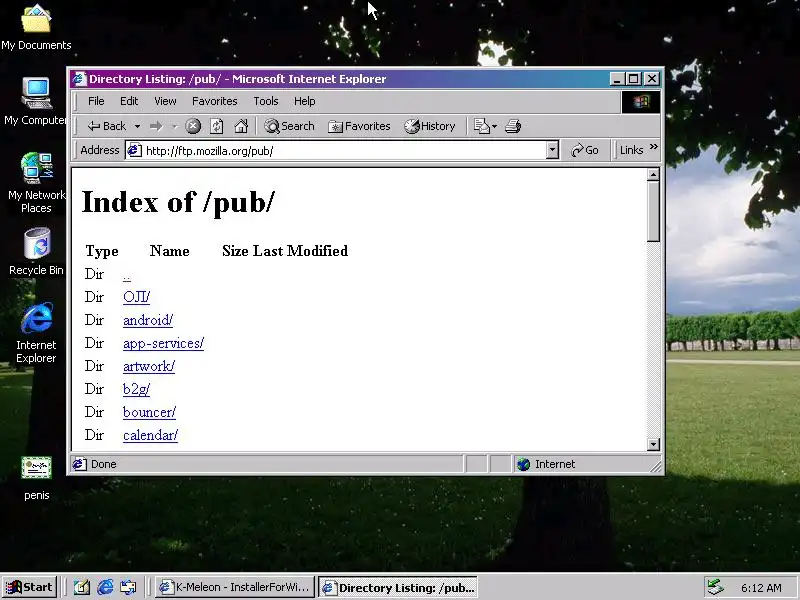Expand the Links toolbar chevron

[654, 147]
